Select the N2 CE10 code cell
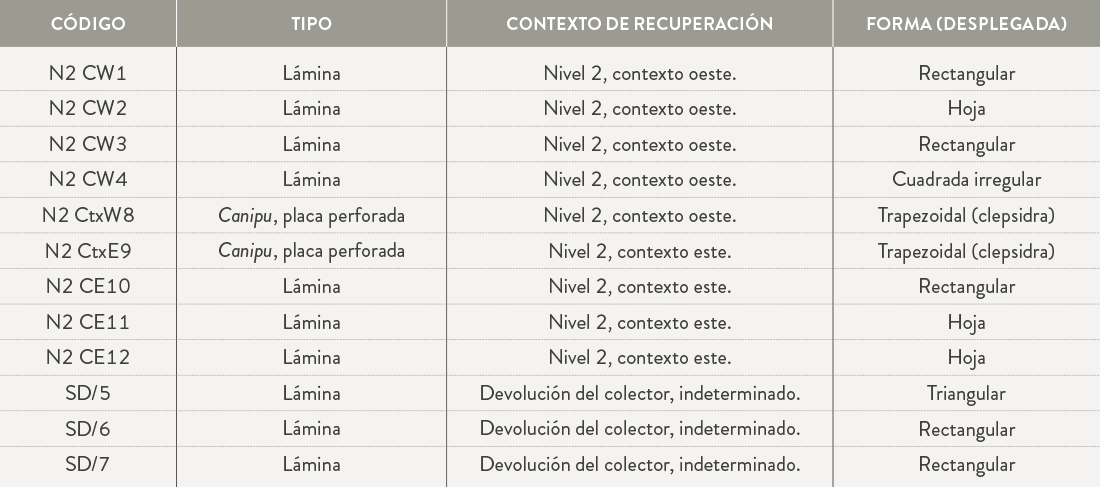 coord(88,286)
